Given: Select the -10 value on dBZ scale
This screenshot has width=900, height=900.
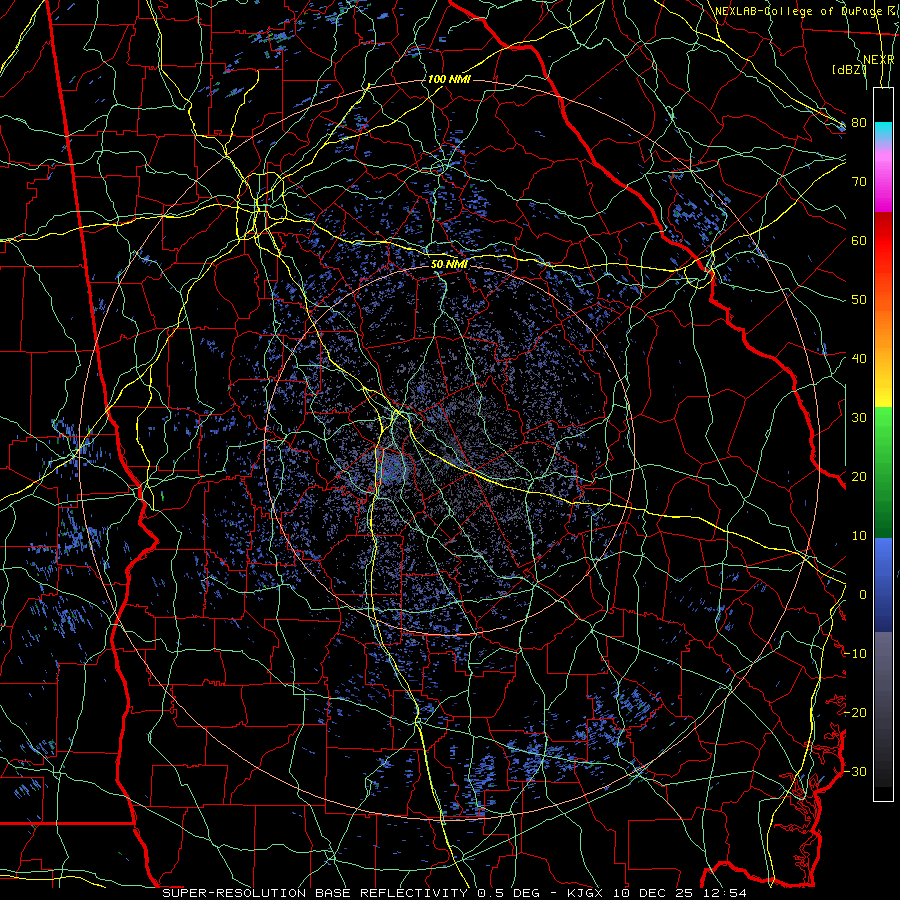Looking at the screenshot, I should click(x=855, y=653).
